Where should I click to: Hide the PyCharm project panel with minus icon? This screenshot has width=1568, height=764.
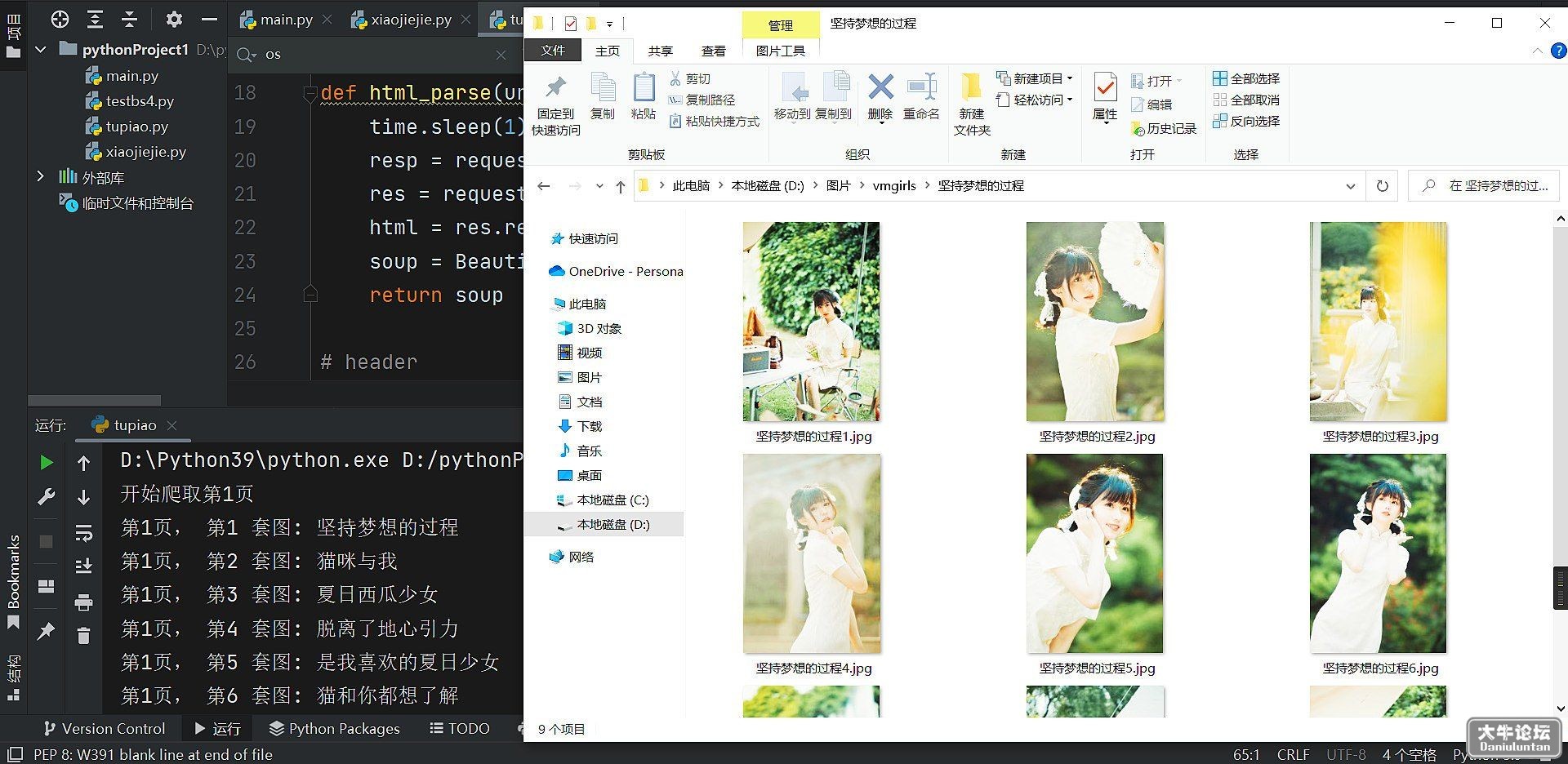(209, 20)
